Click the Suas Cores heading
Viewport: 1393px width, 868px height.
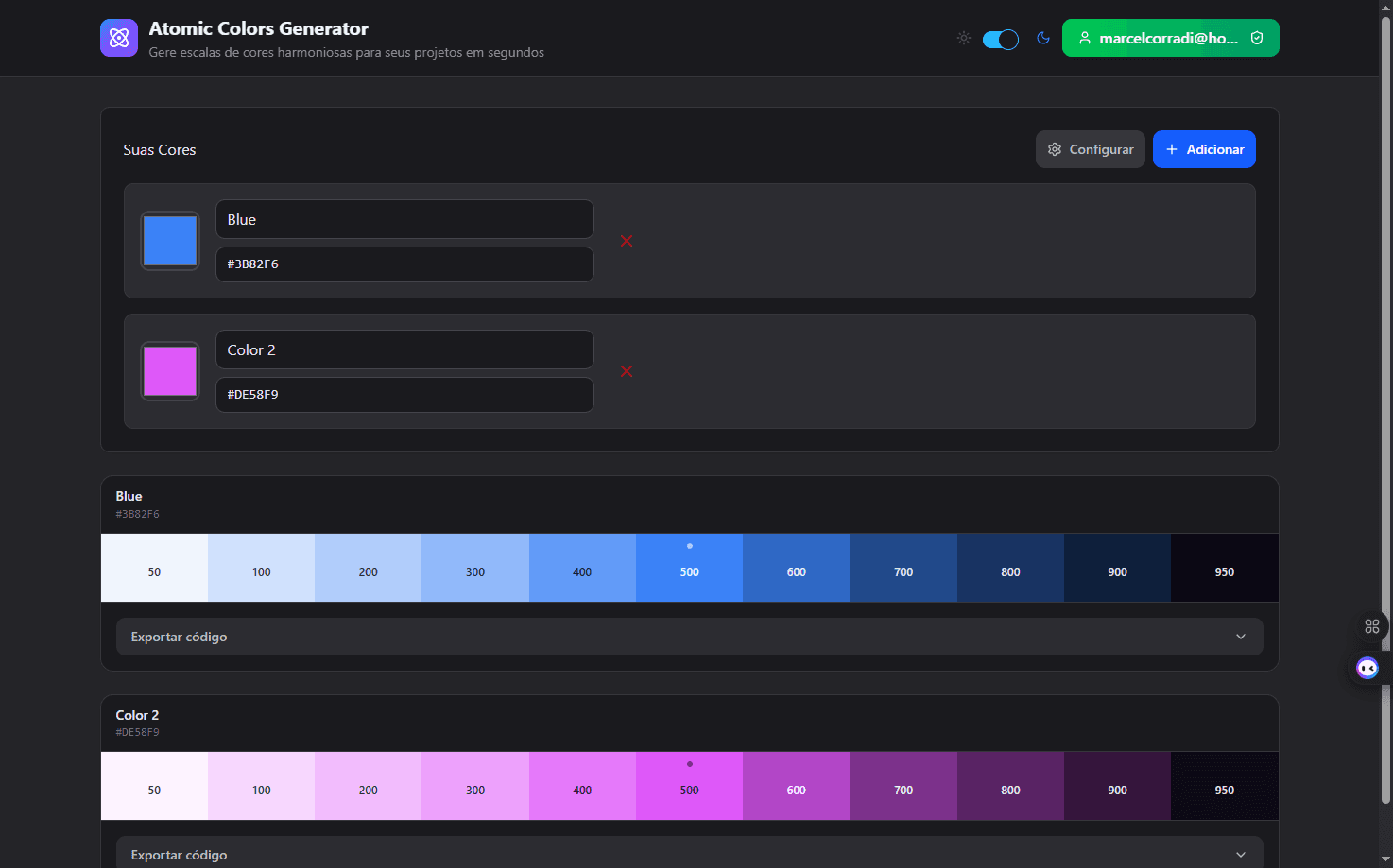coord(159,149)
